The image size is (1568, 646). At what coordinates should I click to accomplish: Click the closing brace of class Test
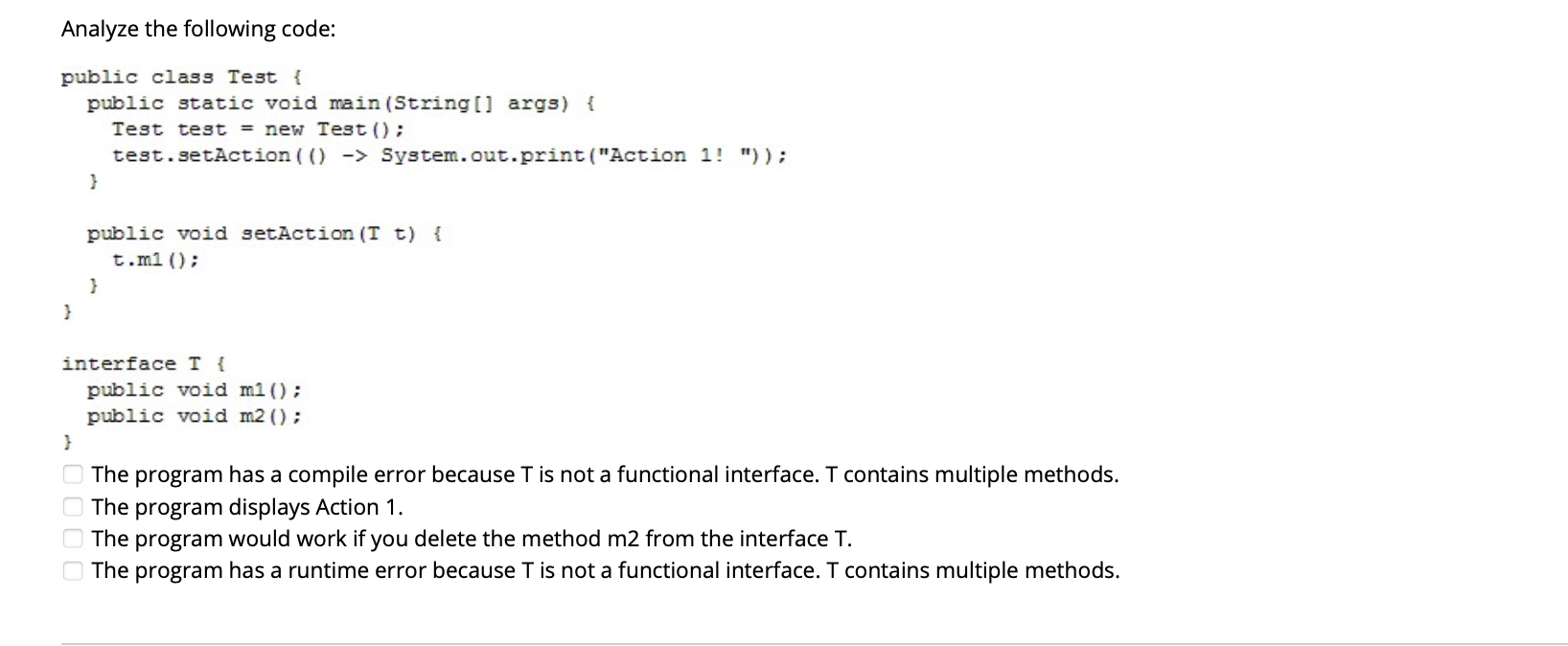tap(67, 310)
